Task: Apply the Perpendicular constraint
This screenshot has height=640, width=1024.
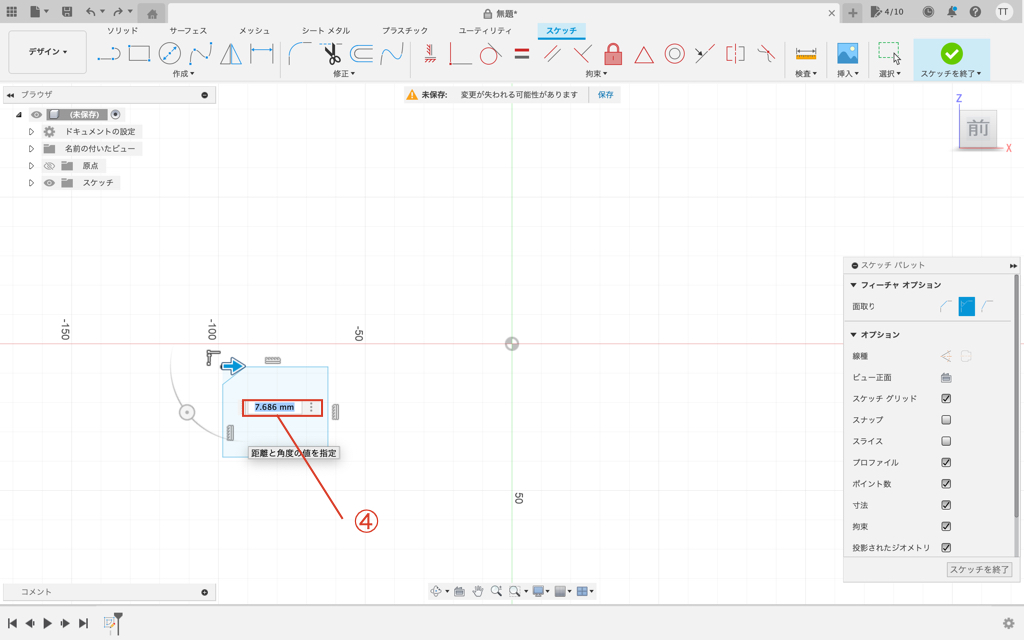Action: point(582,54)
